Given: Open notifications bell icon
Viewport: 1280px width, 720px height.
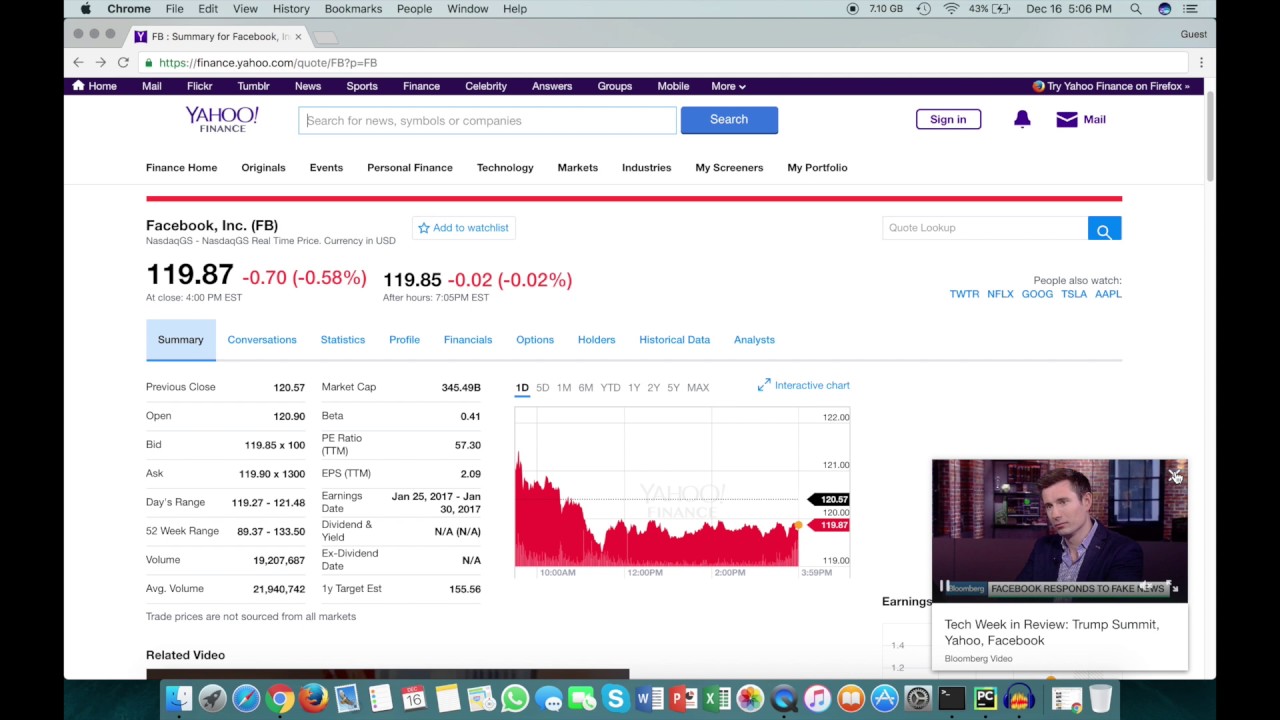Looking at the screenshot, I should tap(1022, 119).
